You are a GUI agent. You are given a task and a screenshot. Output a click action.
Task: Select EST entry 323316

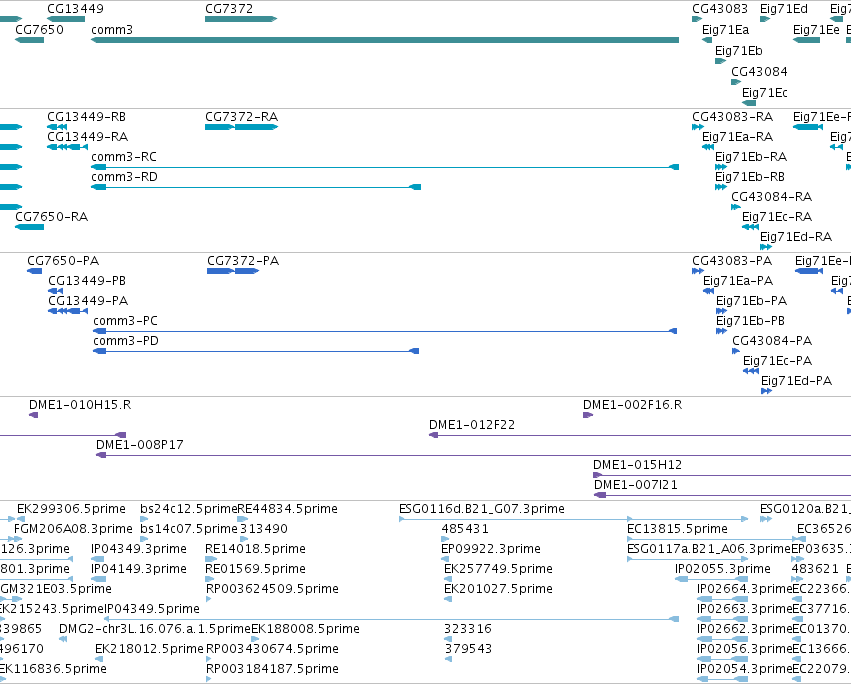pyautogui.click(x=468, y=629)
